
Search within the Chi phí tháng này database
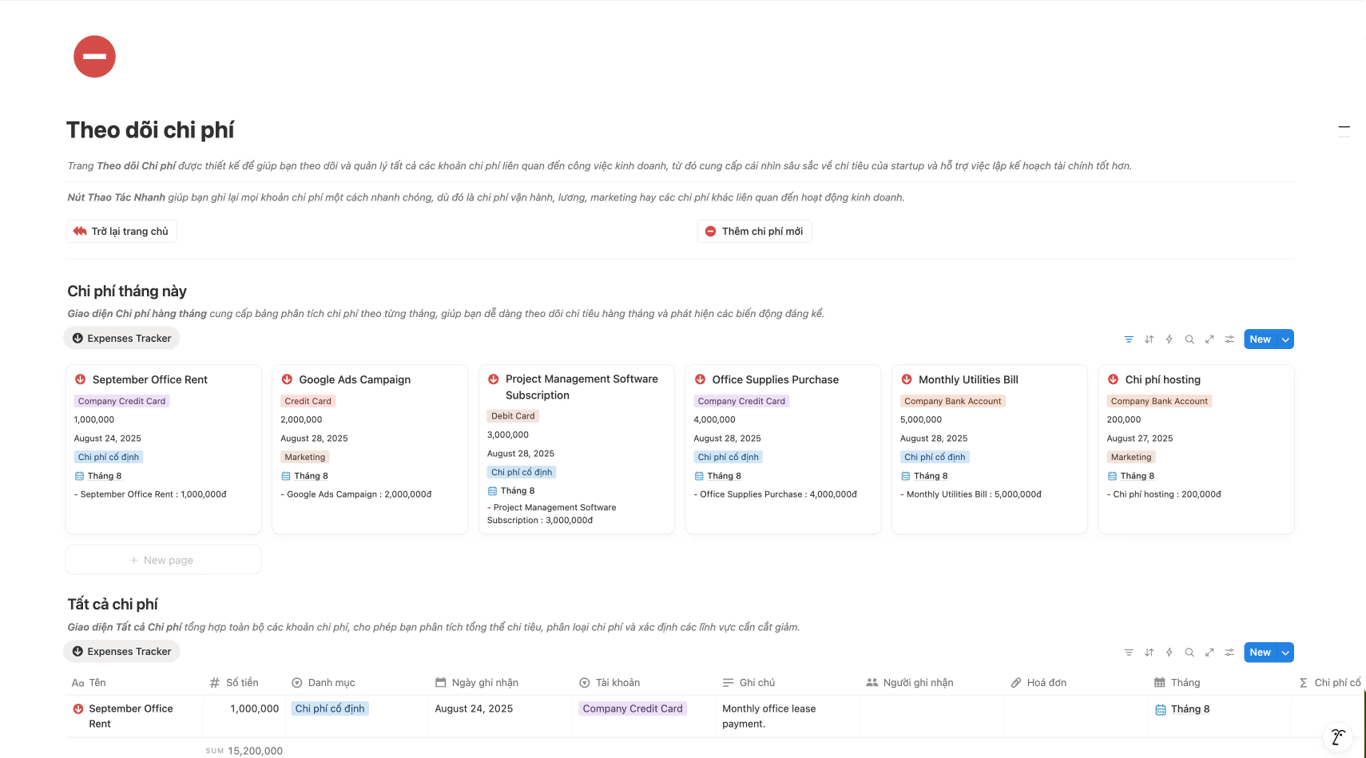(x=1189, y=339)
